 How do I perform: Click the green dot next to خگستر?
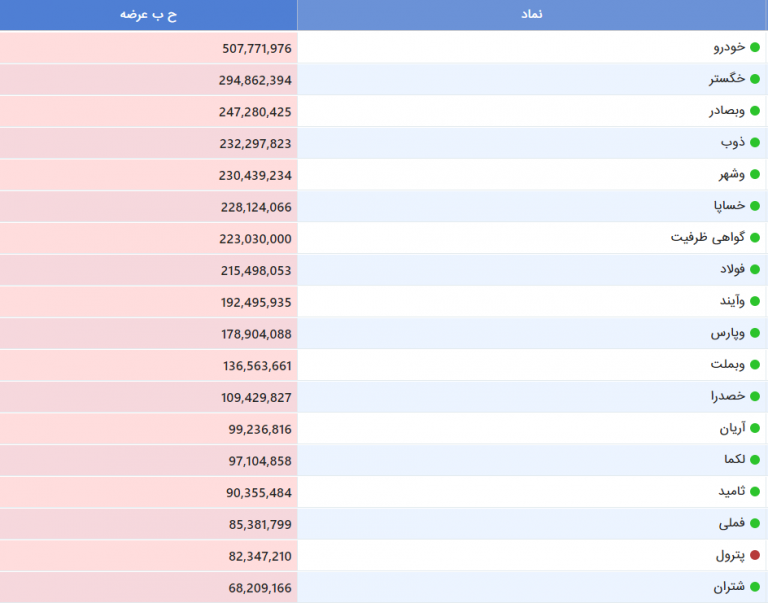point(755,79)
